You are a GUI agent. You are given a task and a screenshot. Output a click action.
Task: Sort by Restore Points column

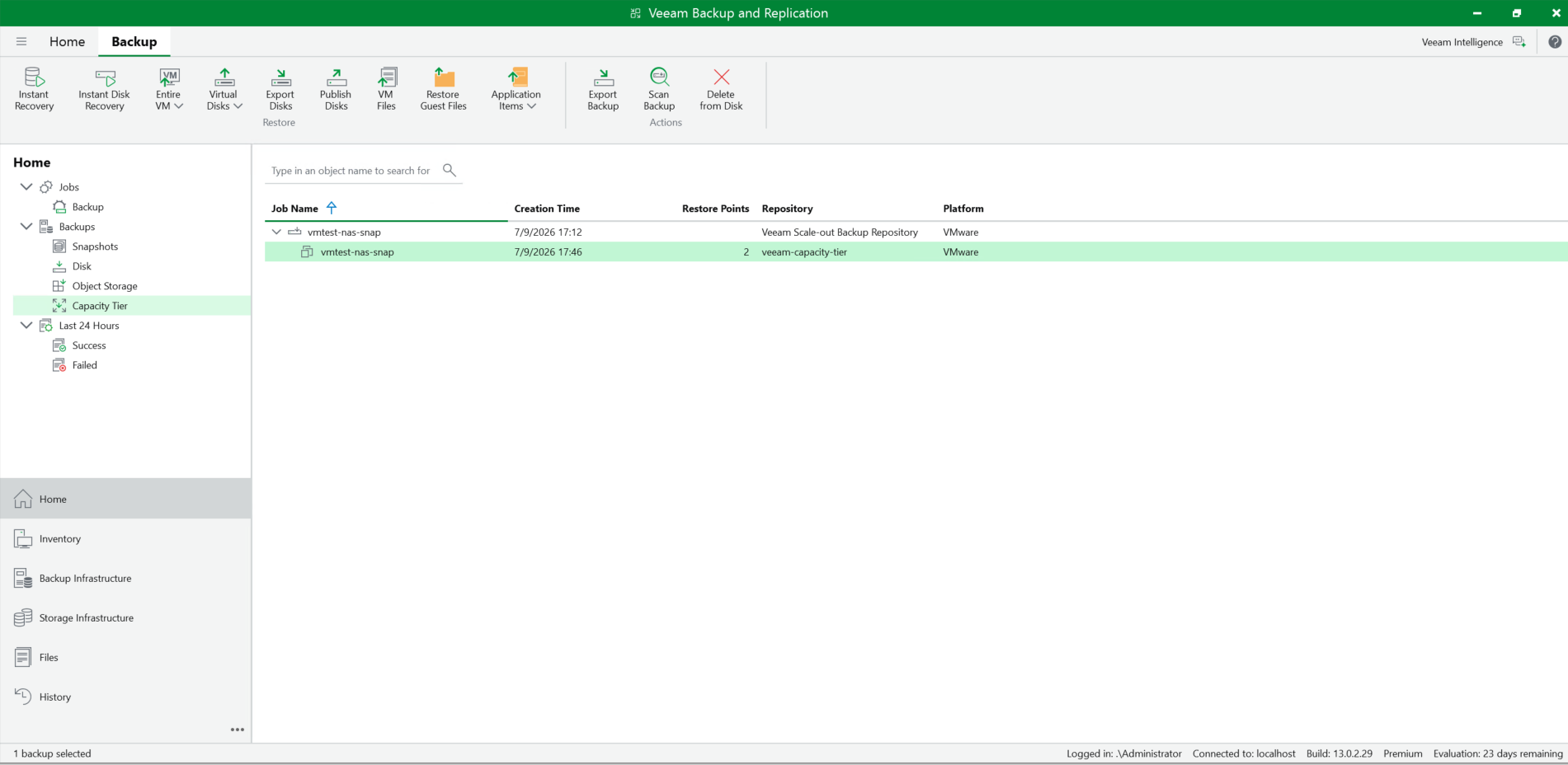[715, 209]
